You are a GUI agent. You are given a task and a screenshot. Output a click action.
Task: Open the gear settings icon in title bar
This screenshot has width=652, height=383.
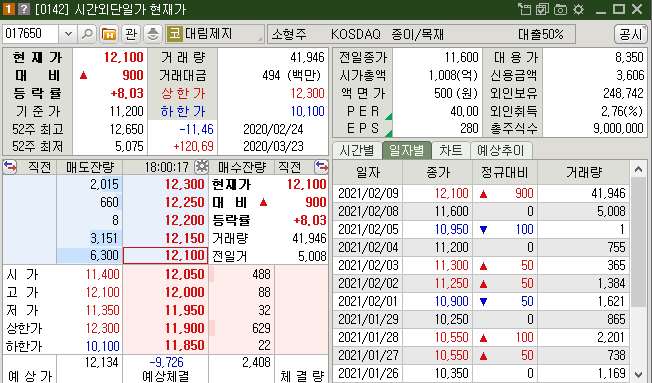pyautogui.click(x=578, y=9)
